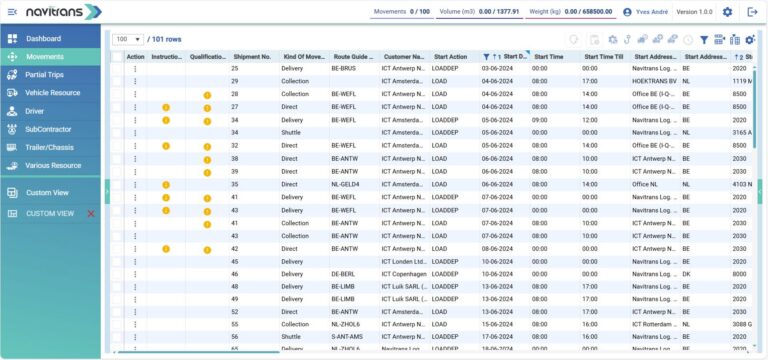Click the grid's vertical scrollbar
Screen dimensions: 768x360
754,110
